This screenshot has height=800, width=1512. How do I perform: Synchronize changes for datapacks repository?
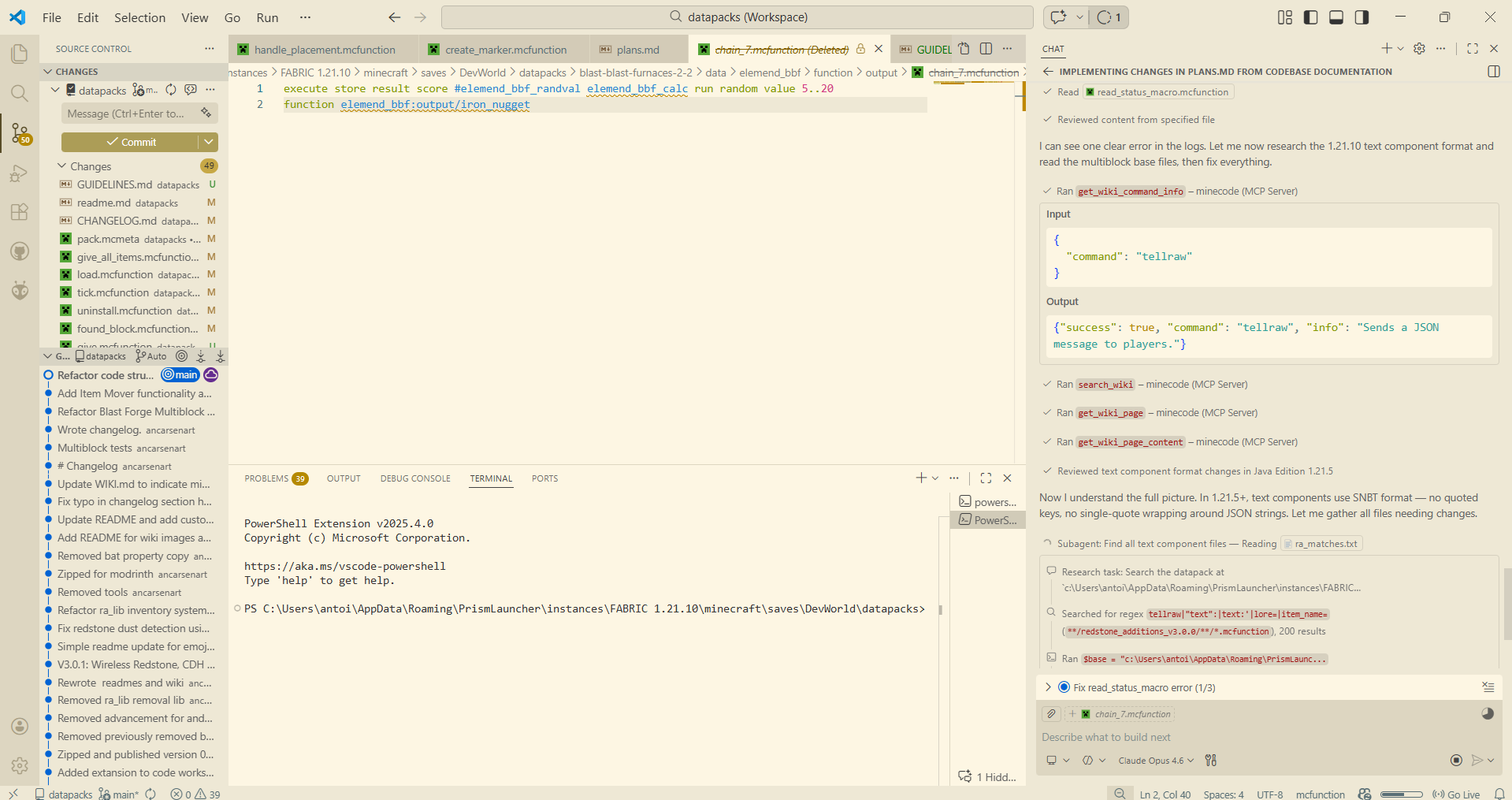[171, 90]
